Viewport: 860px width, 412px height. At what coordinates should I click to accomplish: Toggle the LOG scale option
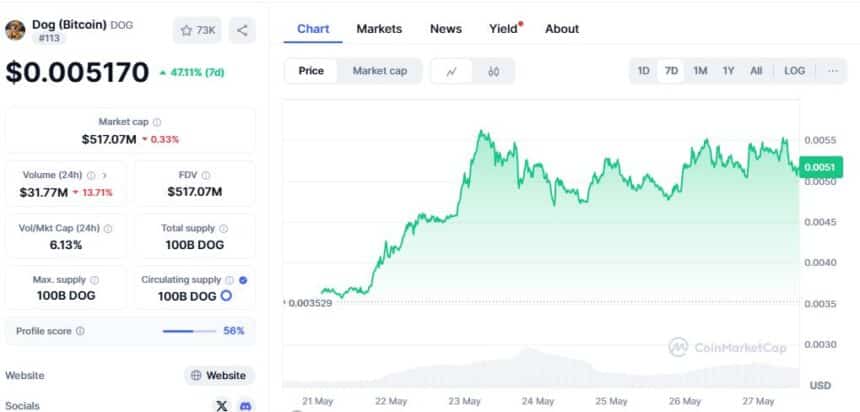[794, 71]
